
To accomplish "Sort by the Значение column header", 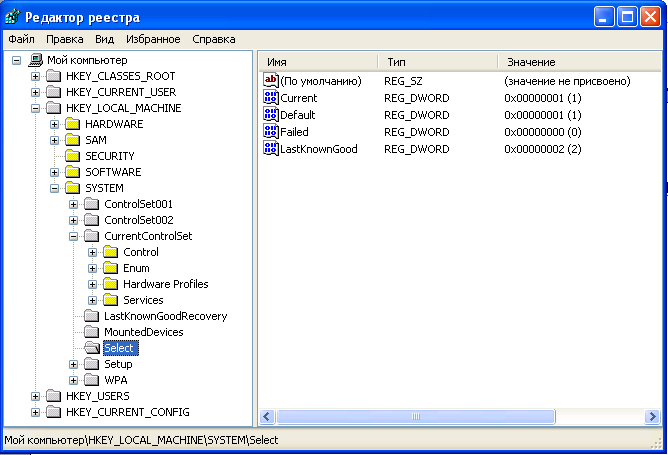I will [579, 62].
